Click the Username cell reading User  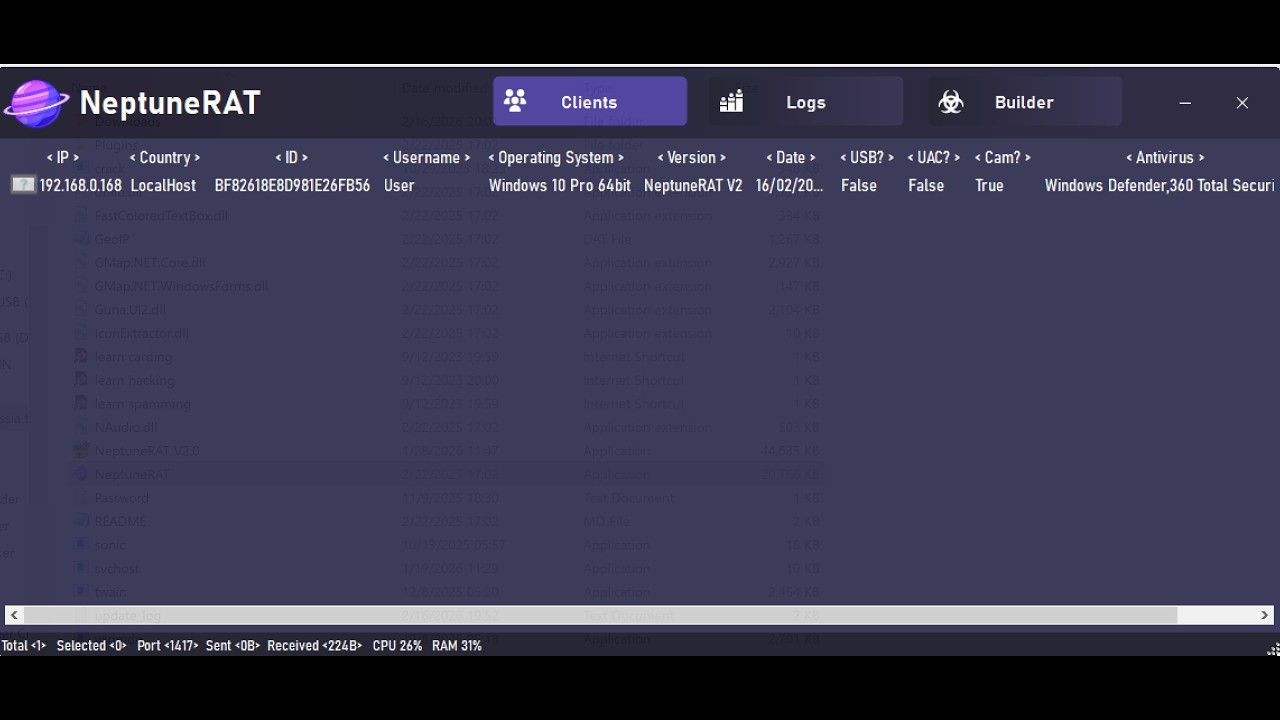point(400,186)
